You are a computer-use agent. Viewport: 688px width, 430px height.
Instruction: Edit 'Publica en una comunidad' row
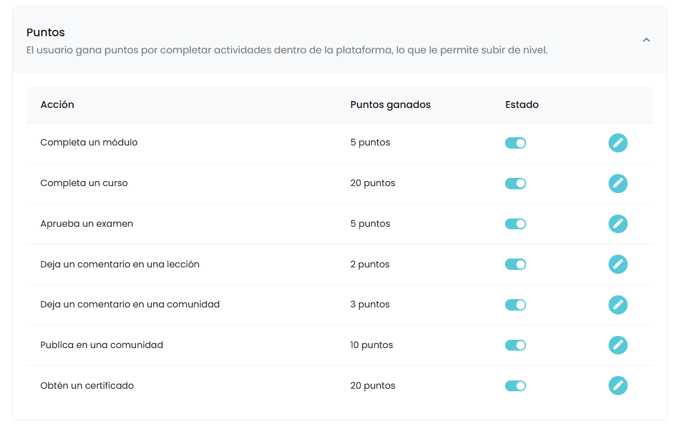tap(618, 345)
